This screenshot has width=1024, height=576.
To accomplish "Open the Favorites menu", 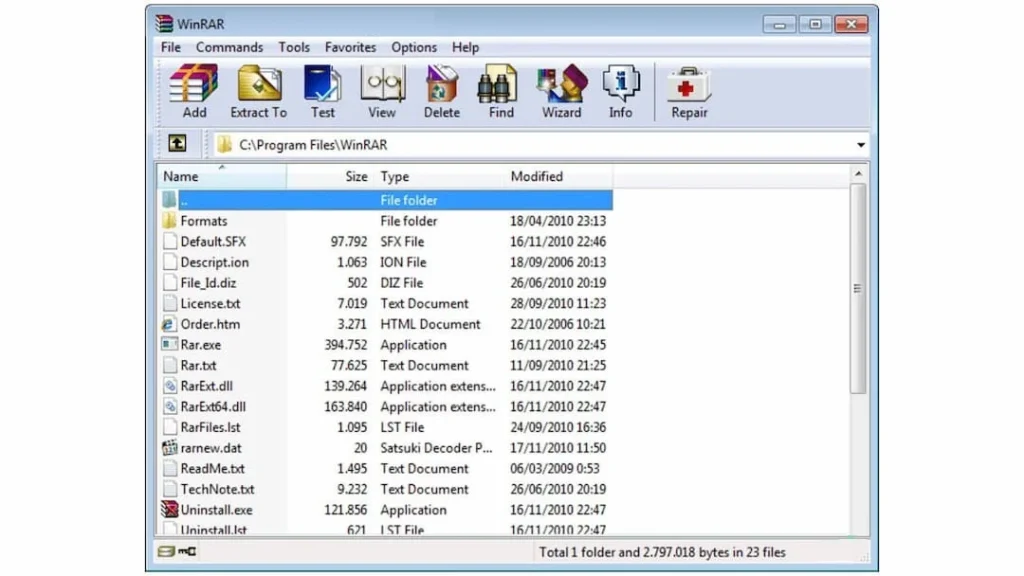I will pos(350,47).
